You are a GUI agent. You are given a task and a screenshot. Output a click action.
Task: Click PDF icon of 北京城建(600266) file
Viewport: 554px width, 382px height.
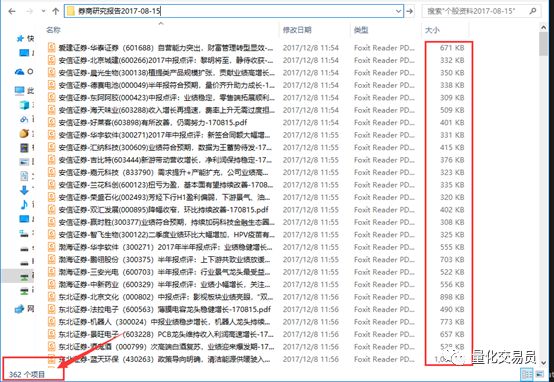point(52,60)
